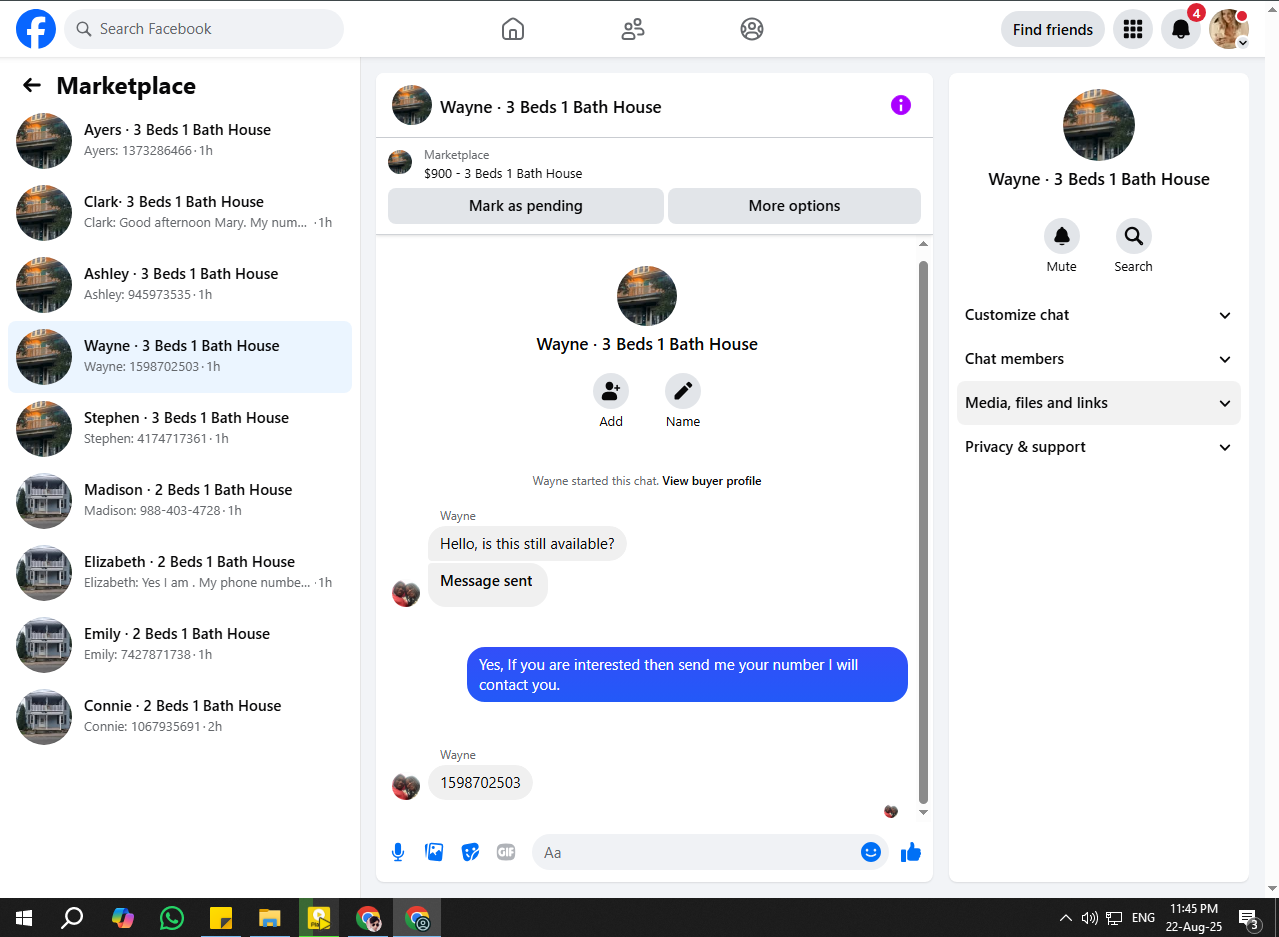Open conversation info purple icon
1279x937 pixels.
pyautogui.click(x=901, y=105)
